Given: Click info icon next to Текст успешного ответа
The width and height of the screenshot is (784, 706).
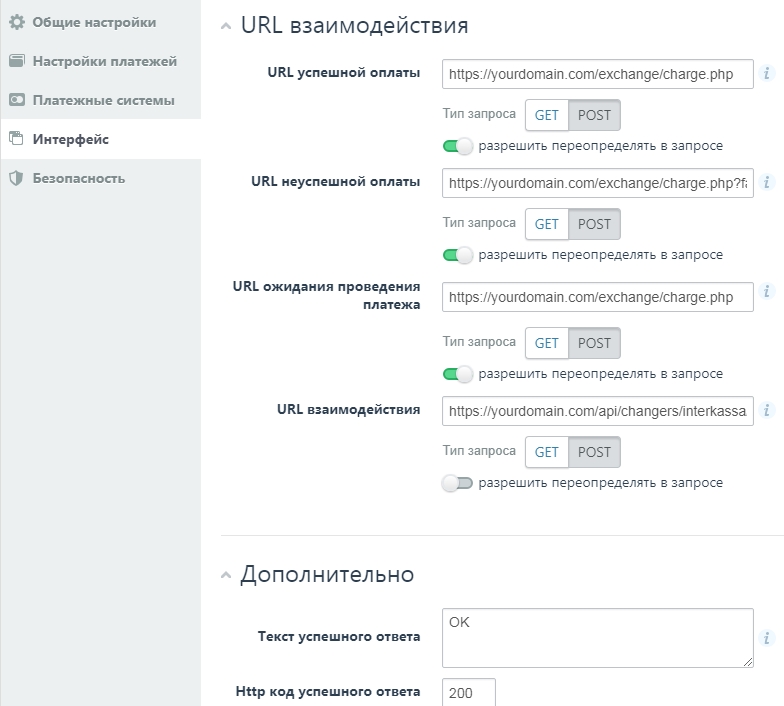Looking at the screenshot, I should click(767, 638).
